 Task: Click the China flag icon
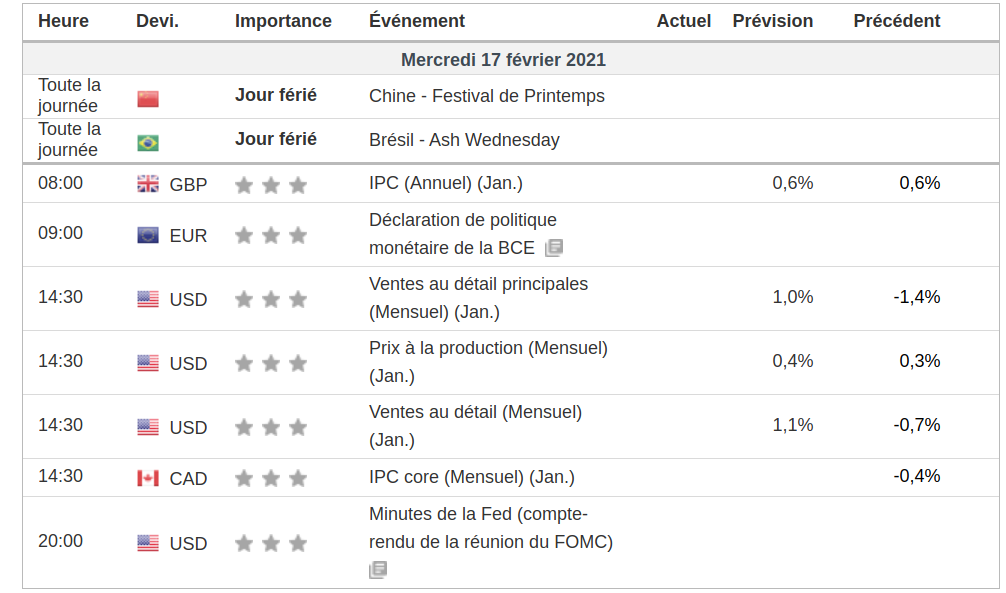point(148,99)
